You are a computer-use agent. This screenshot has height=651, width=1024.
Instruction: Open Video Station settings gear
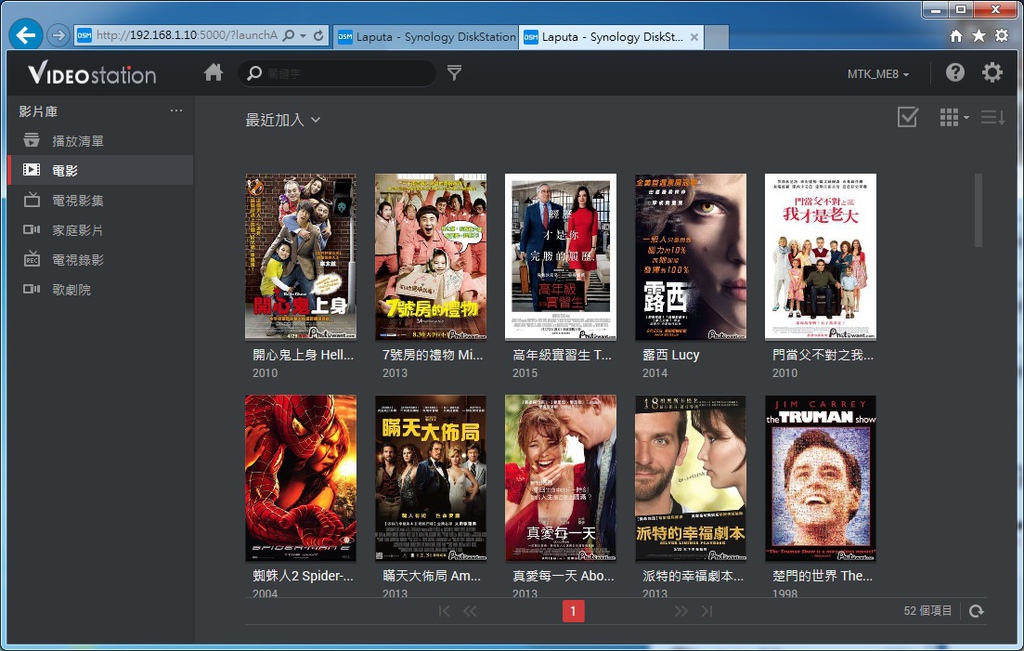(x=992, y=72)
